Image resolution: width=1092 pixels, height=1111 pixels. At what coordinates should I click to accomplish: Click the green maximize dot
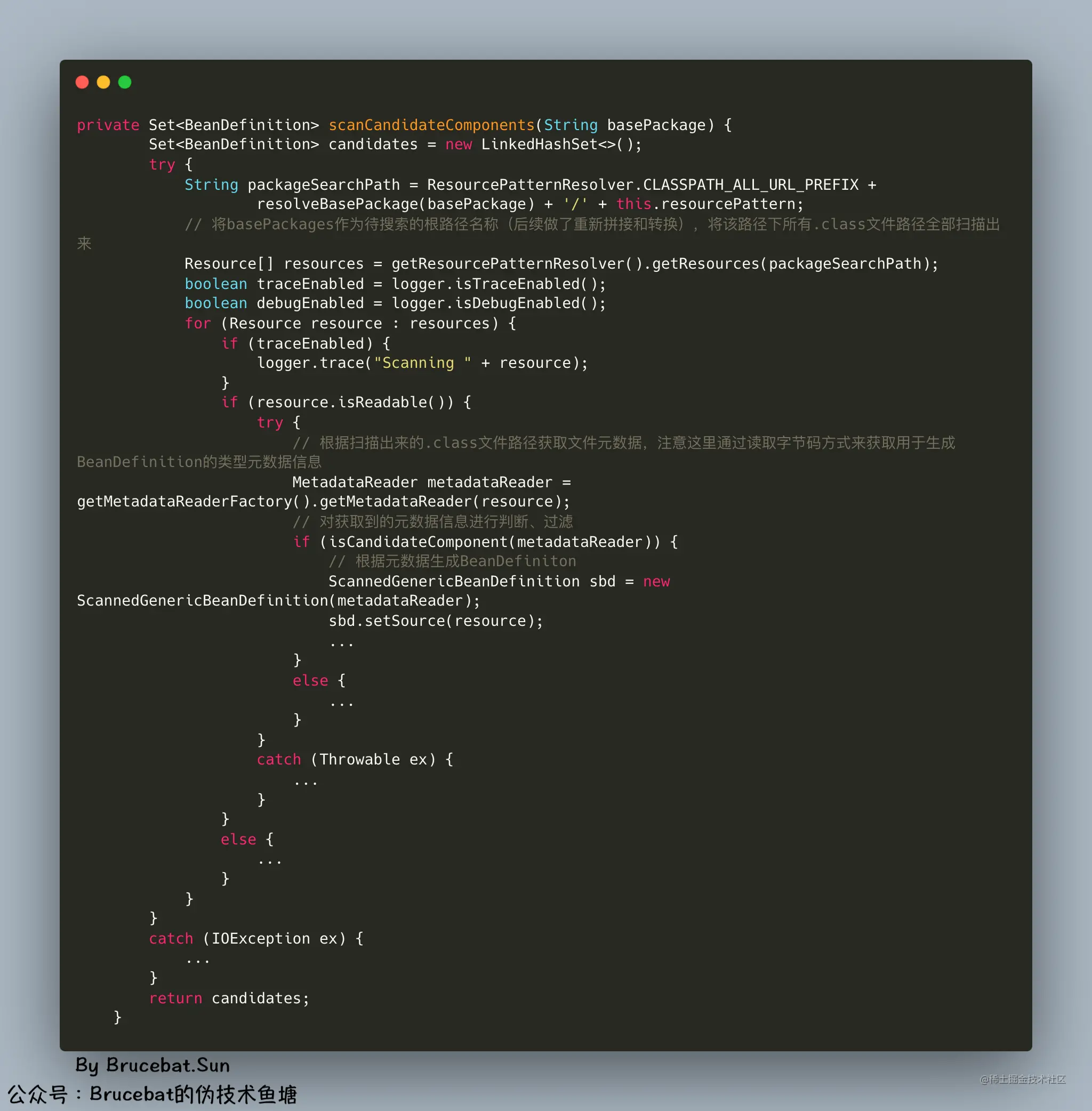[x=124, y=82]
